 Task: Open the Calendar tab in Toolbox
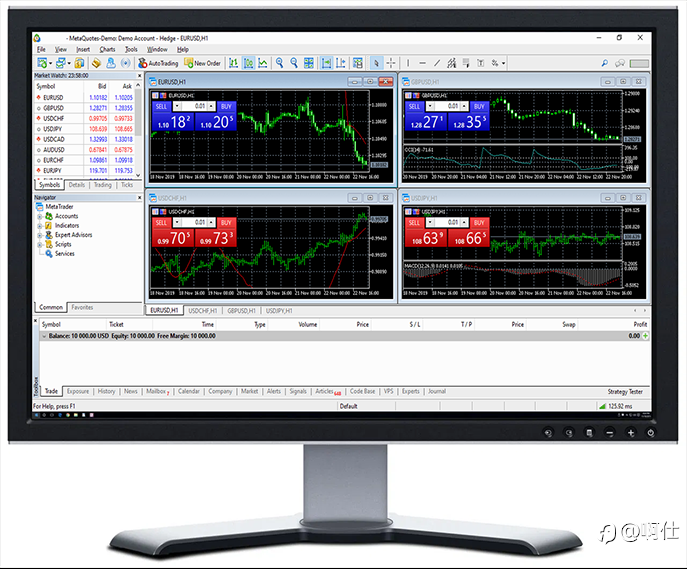(189, 391)
